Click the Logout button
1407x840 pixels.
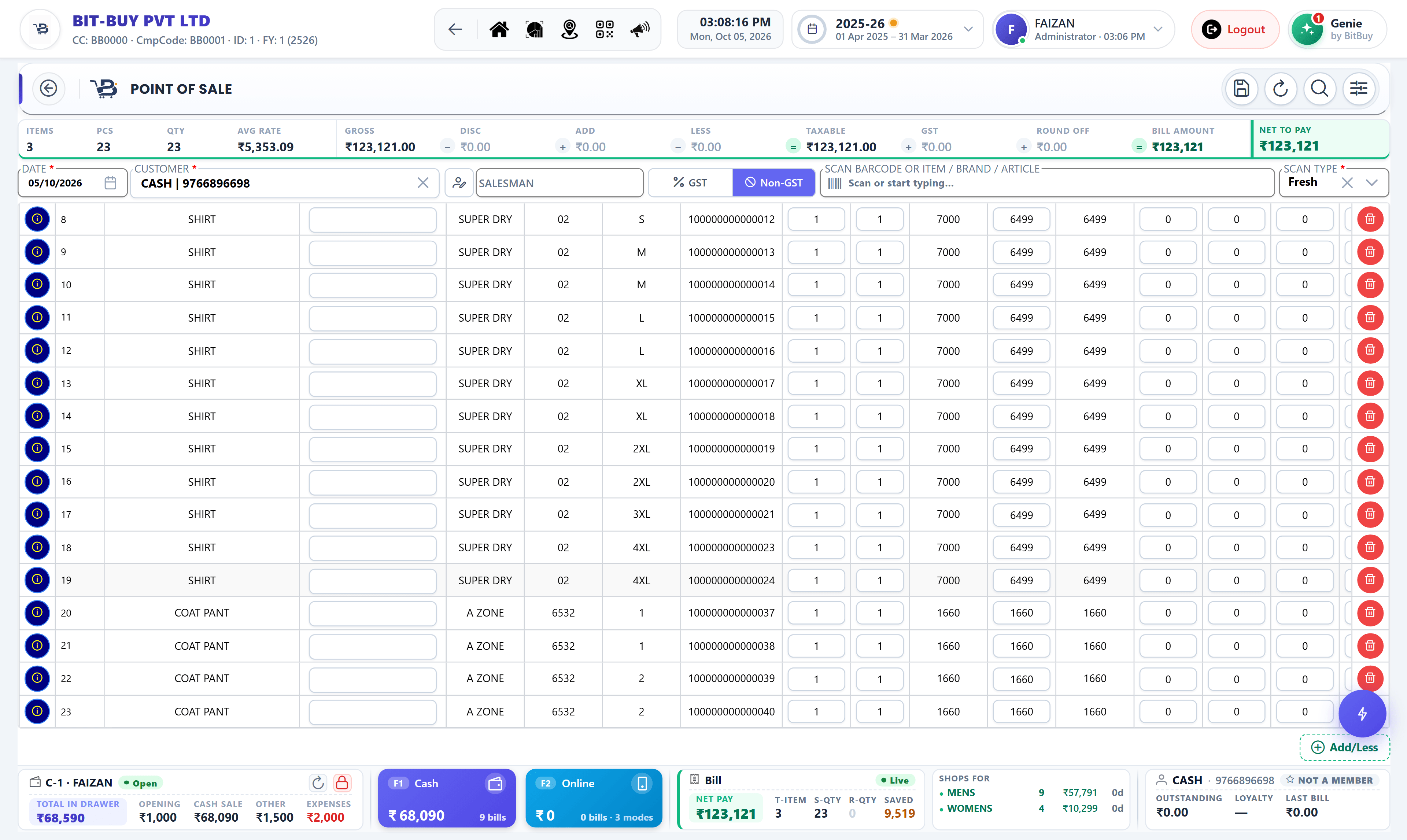1235,29
